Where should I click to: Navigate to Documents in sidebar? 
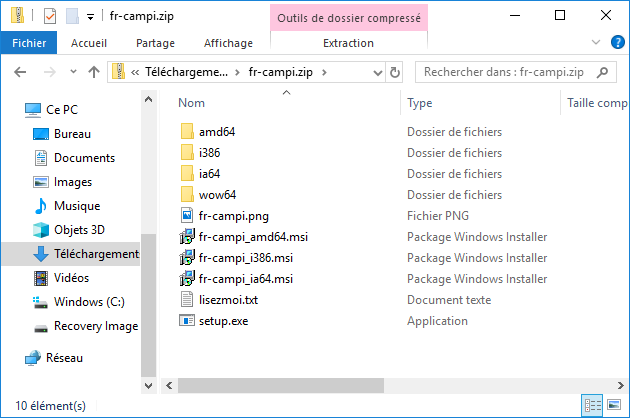click(x=84, y=158)
